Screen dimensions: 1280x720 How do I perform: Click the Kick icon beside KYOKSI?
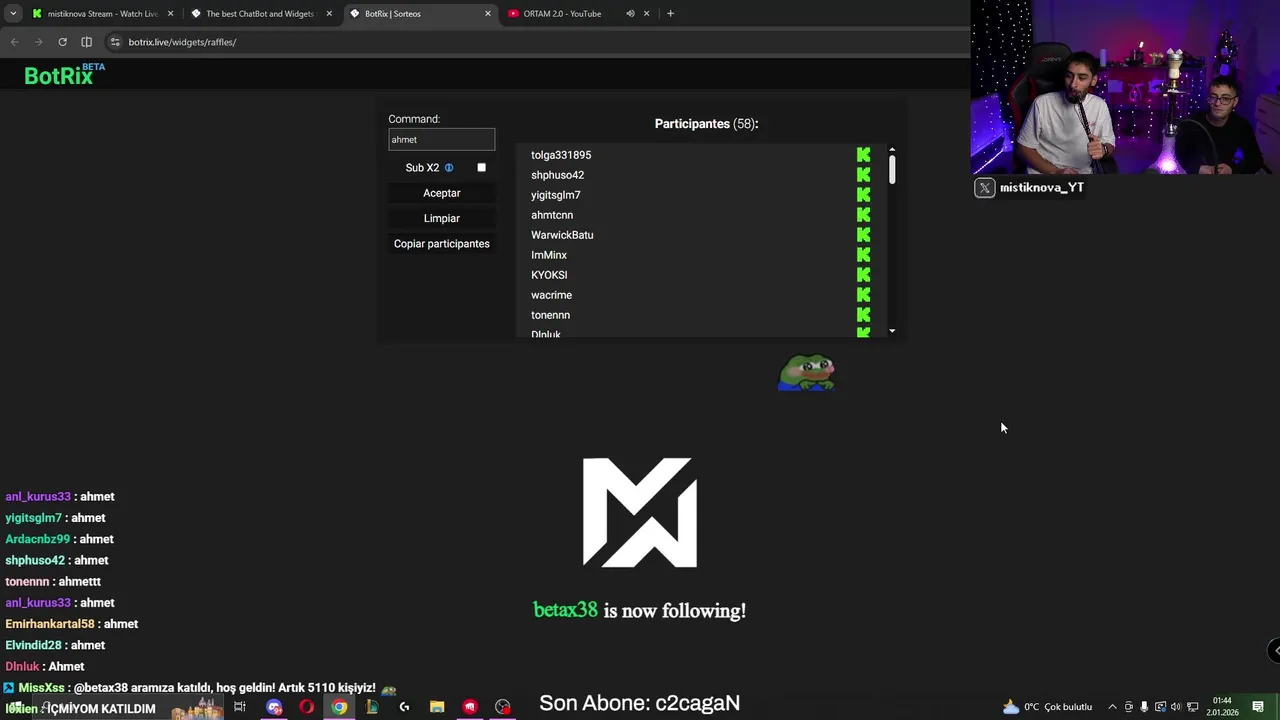(x=863, y=275)
